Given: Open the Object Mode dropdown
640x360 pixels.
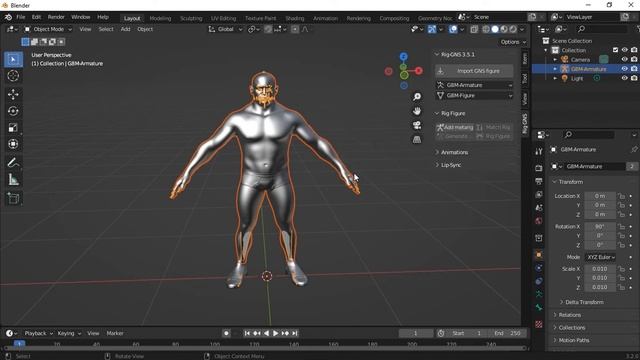Looking at the screenshot, I should 48,29.
